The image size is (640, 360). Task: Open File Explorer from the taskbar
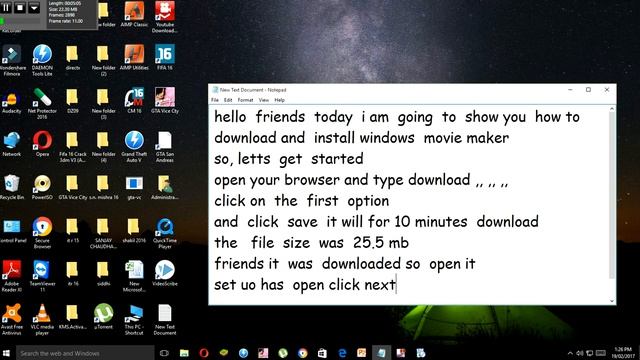point(184,353)
